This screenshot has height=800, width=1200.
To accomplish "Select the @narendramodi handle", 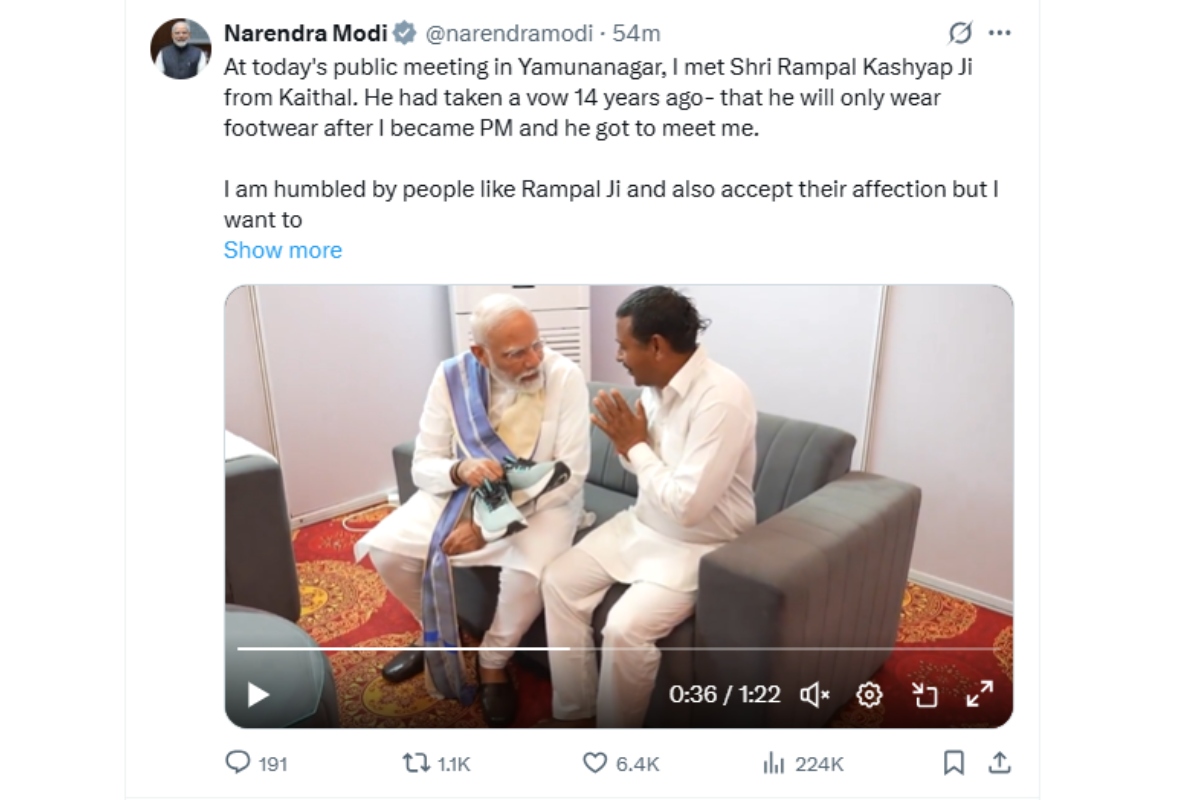I will [x=509, y=31].
